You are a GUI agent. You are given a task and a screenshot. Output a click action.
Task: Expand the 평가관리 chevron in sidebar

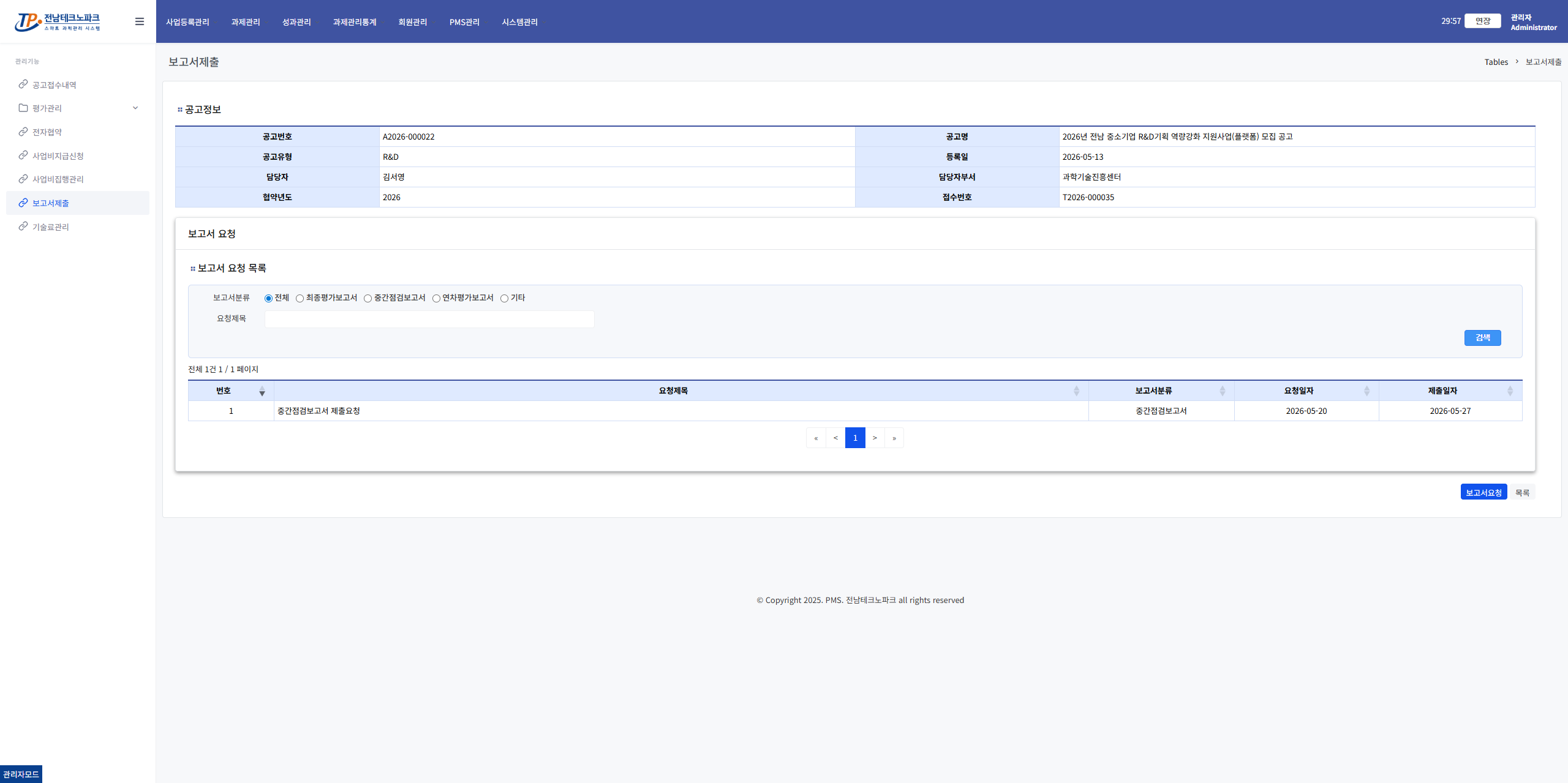tap(135, 108)
